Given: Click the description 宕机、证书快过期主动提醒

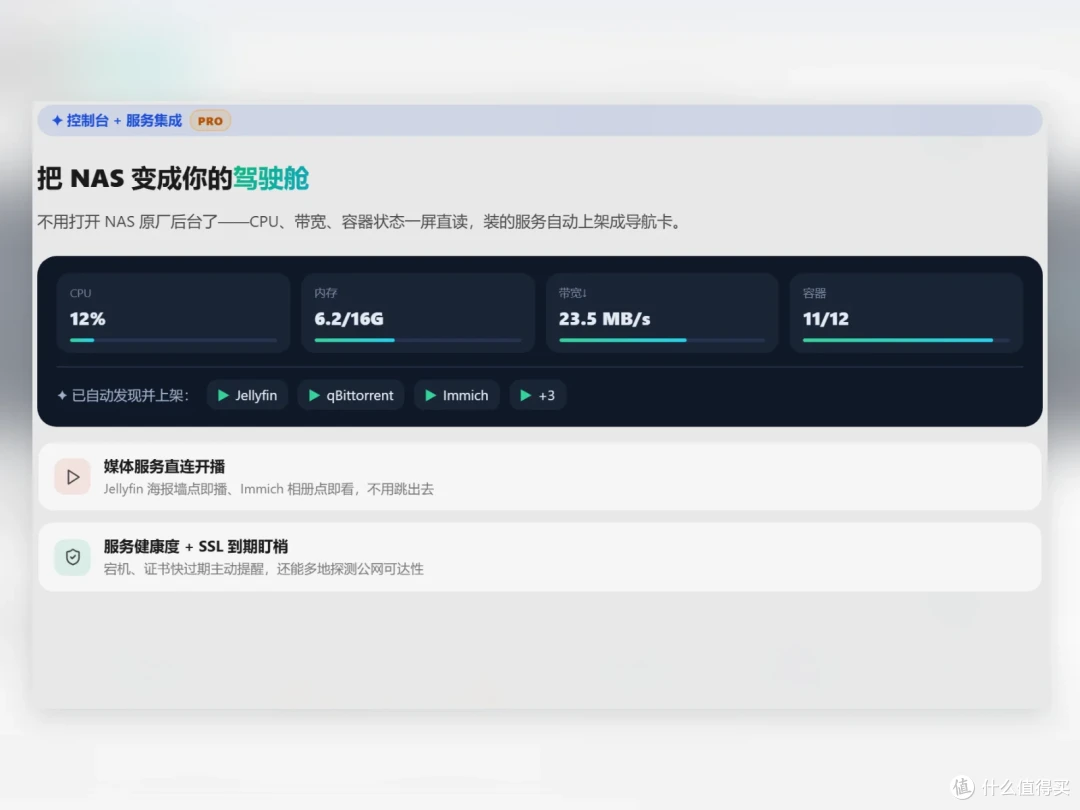Looking at the screenshot, I should (x=264, y=569).
